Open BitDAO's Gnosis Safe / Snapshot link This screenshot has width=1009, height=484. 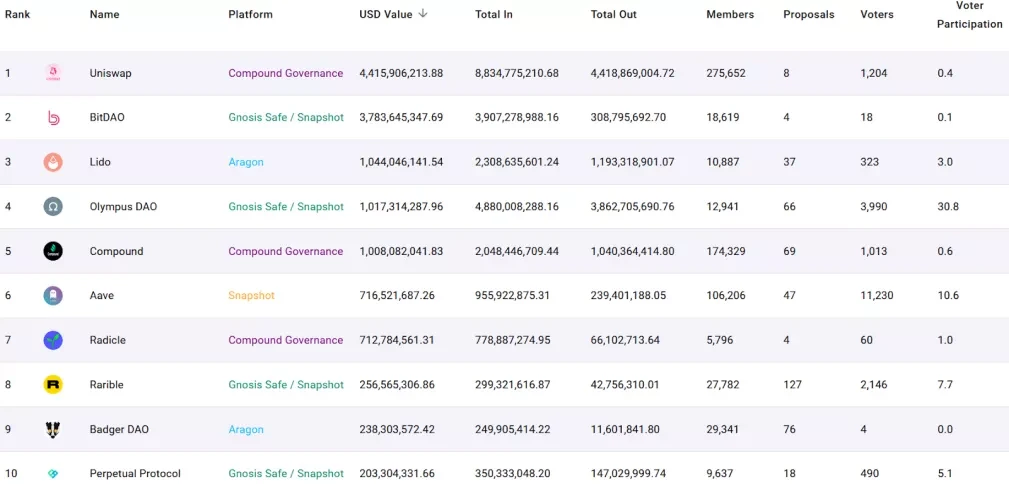(286, 118)
